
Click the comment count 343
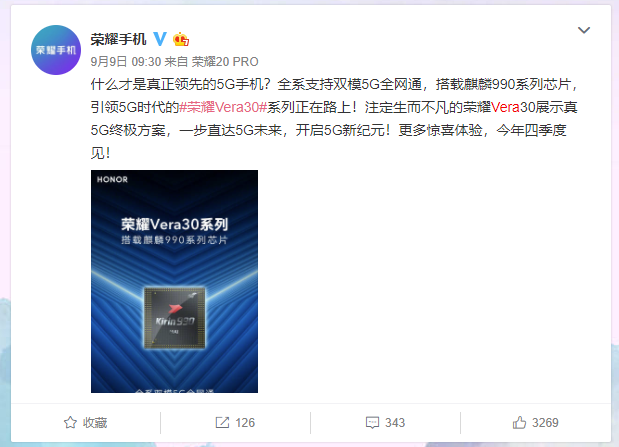(395, 423)
